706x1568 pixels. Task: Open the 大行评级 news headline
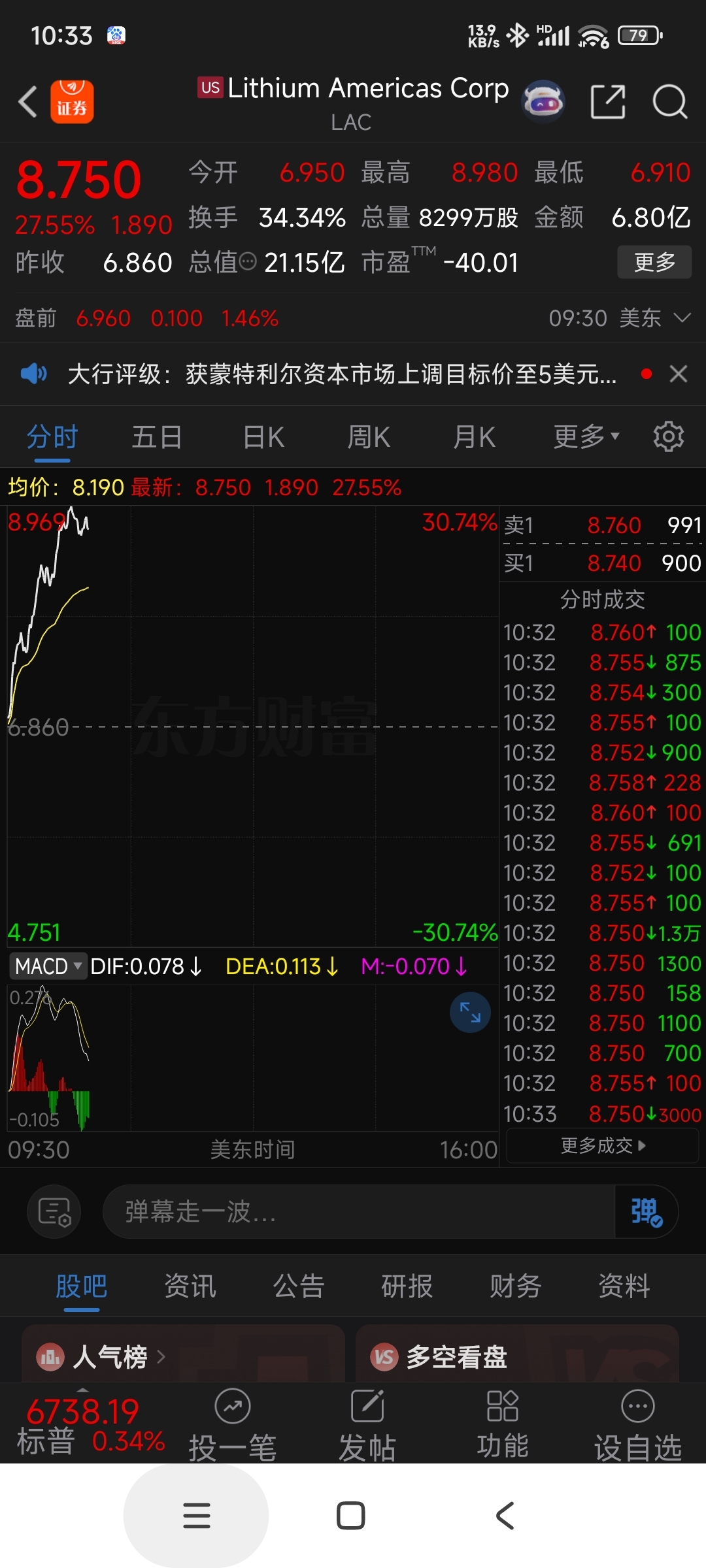click(x=342, y=374)
